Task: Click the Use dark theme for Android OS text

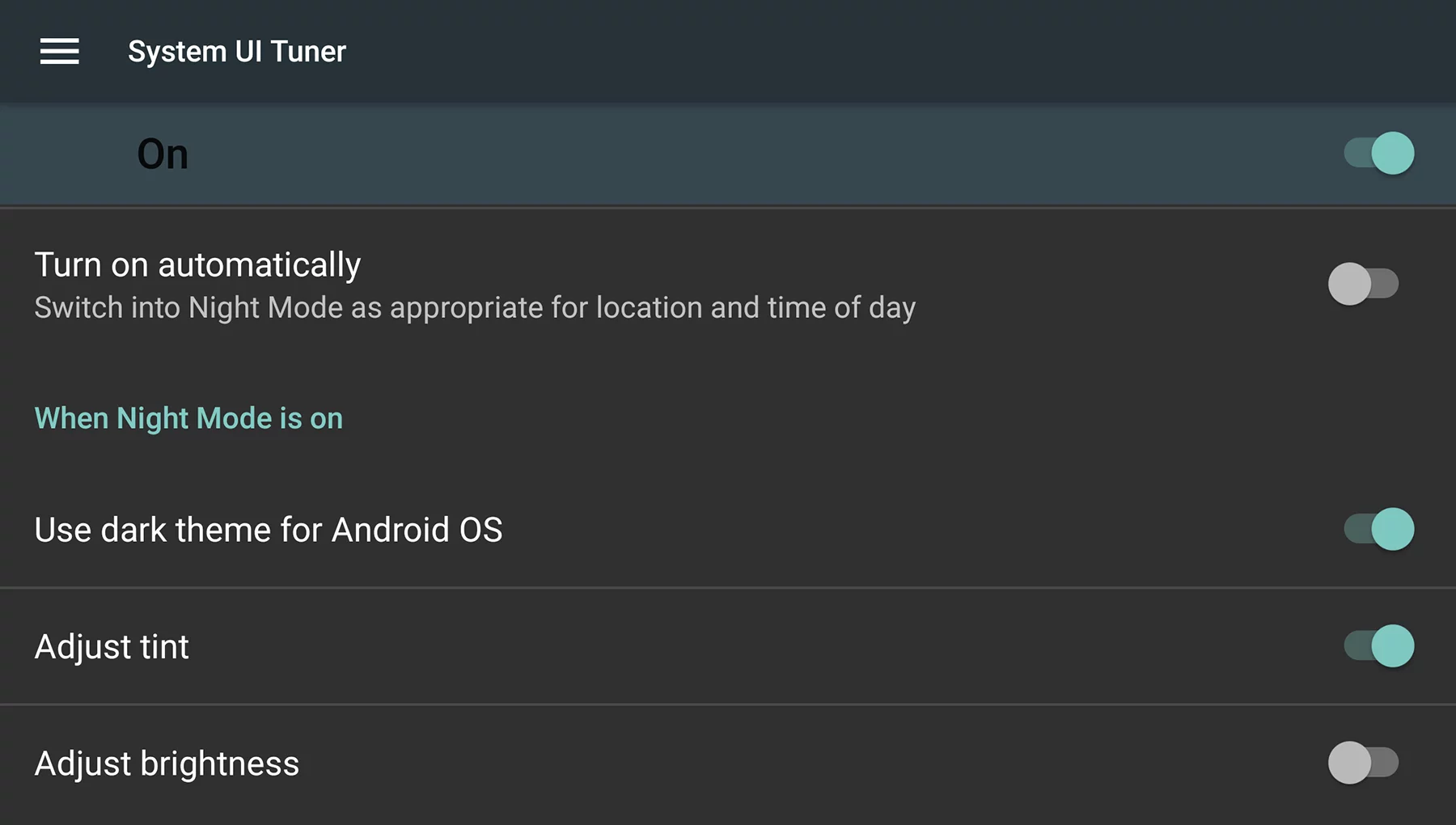Action: (269, 530)
